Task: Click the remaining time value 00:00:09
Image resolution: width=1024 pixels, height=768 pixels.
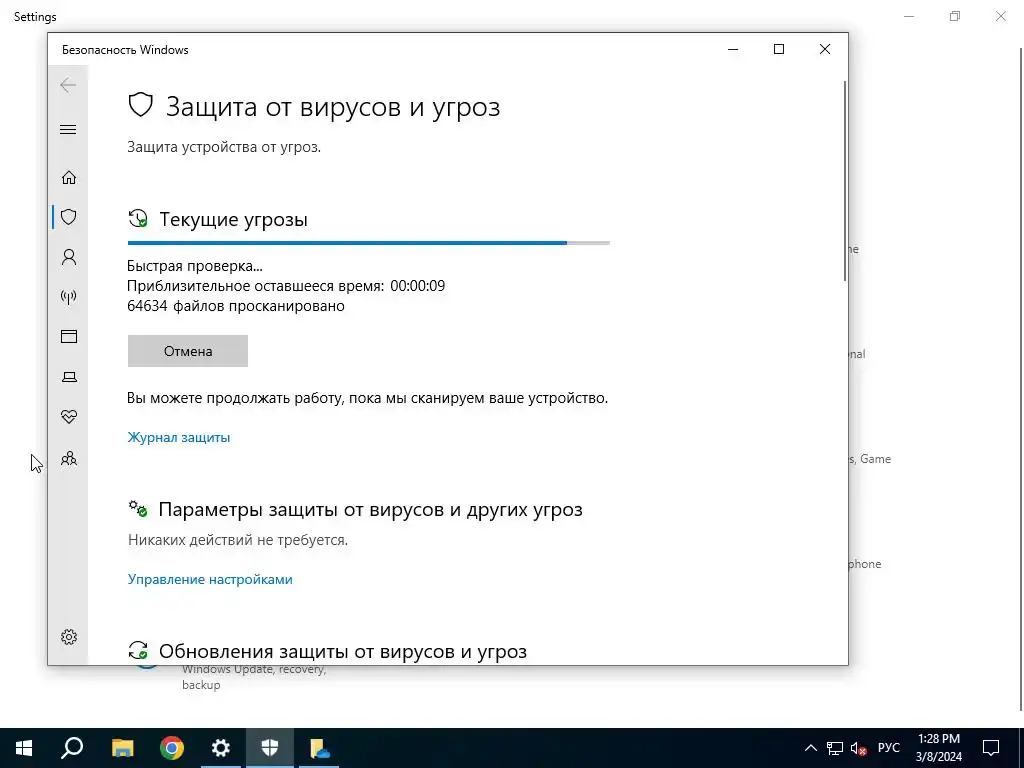Action: coord(417,286)
